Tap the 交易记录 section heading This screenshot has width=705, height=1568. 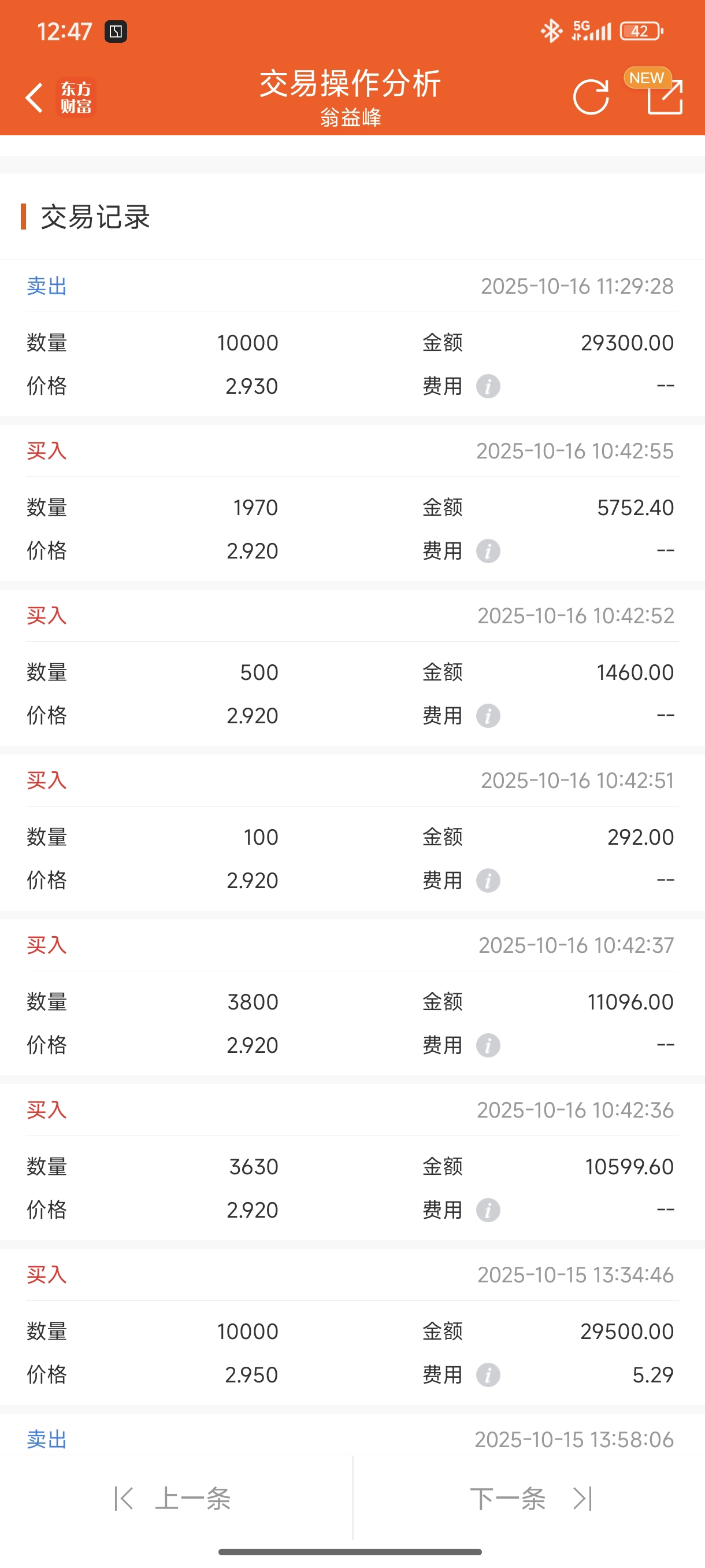[95, 217]
